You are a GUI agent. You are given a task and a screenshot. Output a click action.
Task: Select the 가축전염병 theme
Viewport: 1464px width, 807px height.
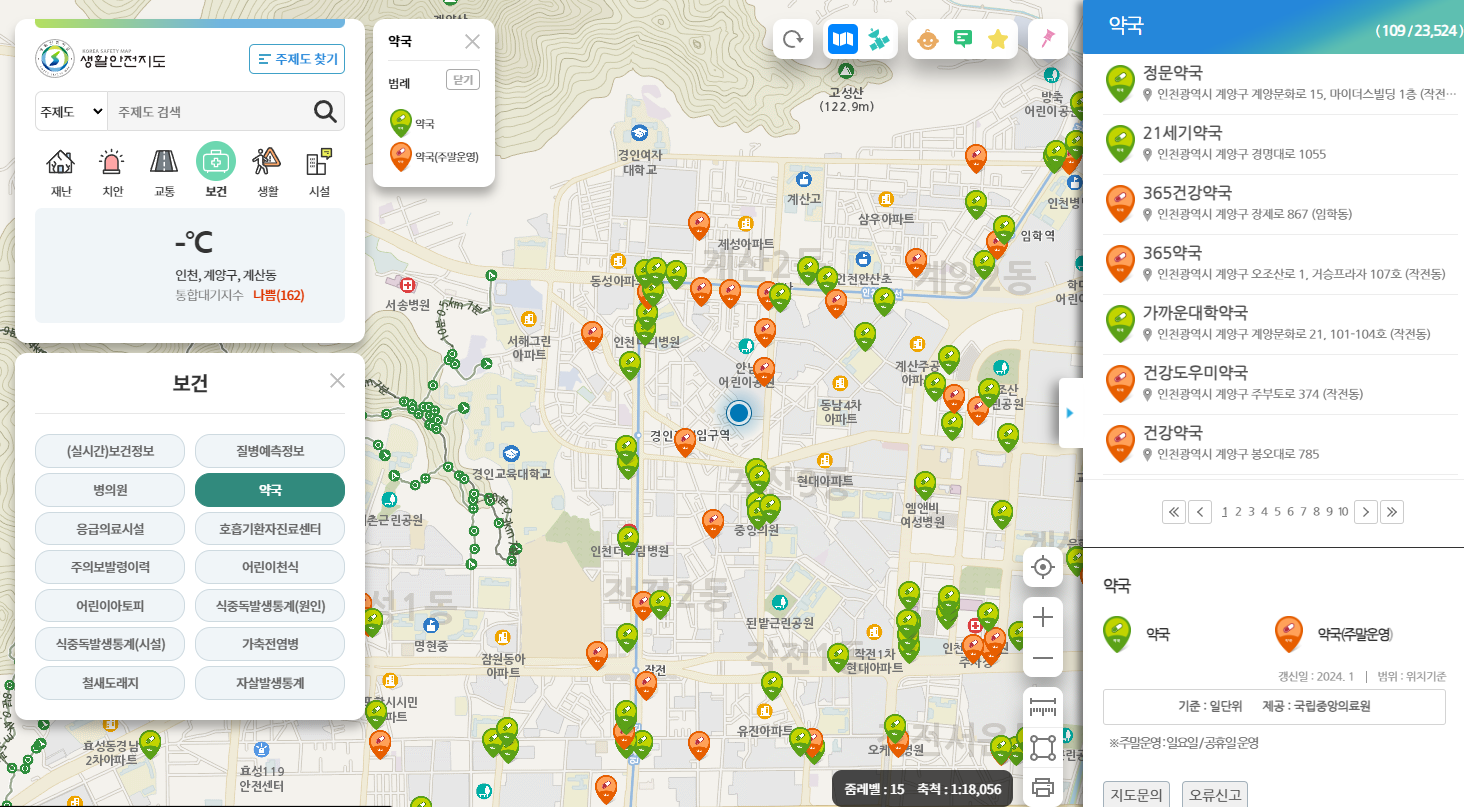click(x=270, y=644)
